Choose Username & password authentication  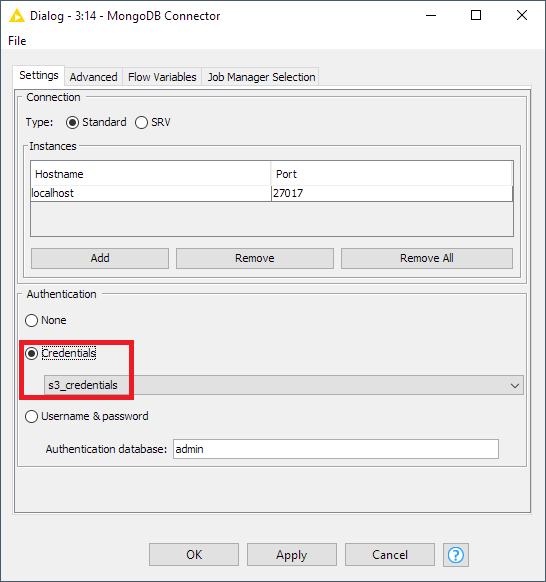click(32, 416)
